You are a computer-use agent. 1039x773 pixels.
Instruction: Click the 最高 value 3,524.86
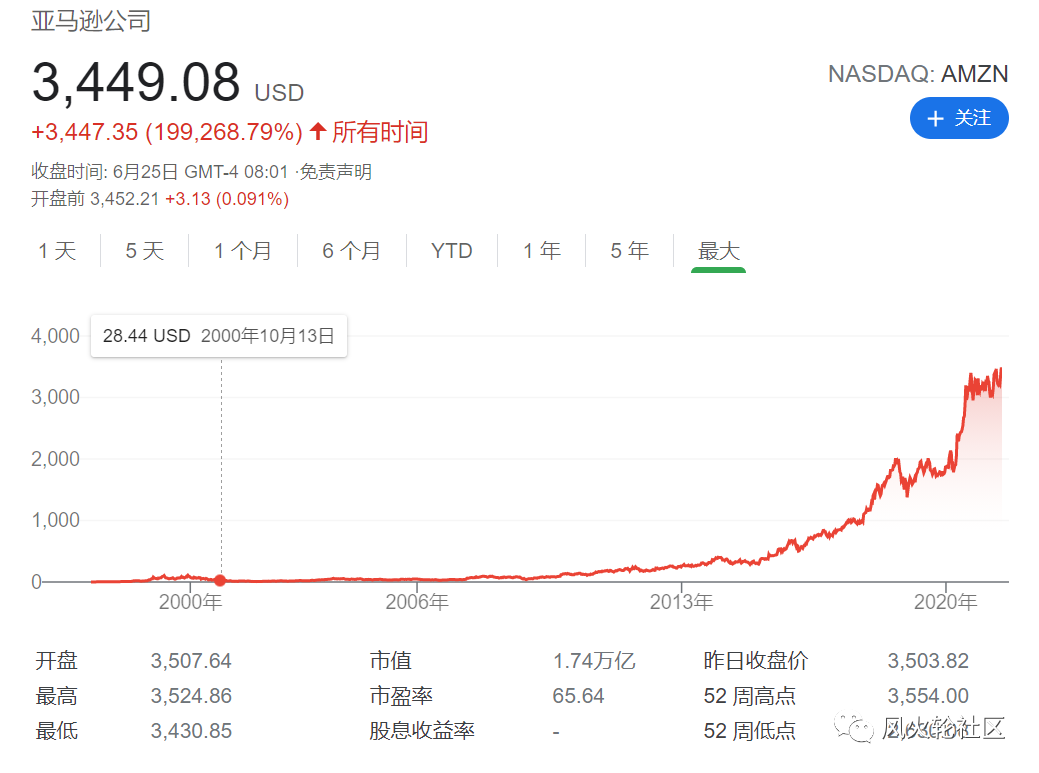(x=191, y=696)
